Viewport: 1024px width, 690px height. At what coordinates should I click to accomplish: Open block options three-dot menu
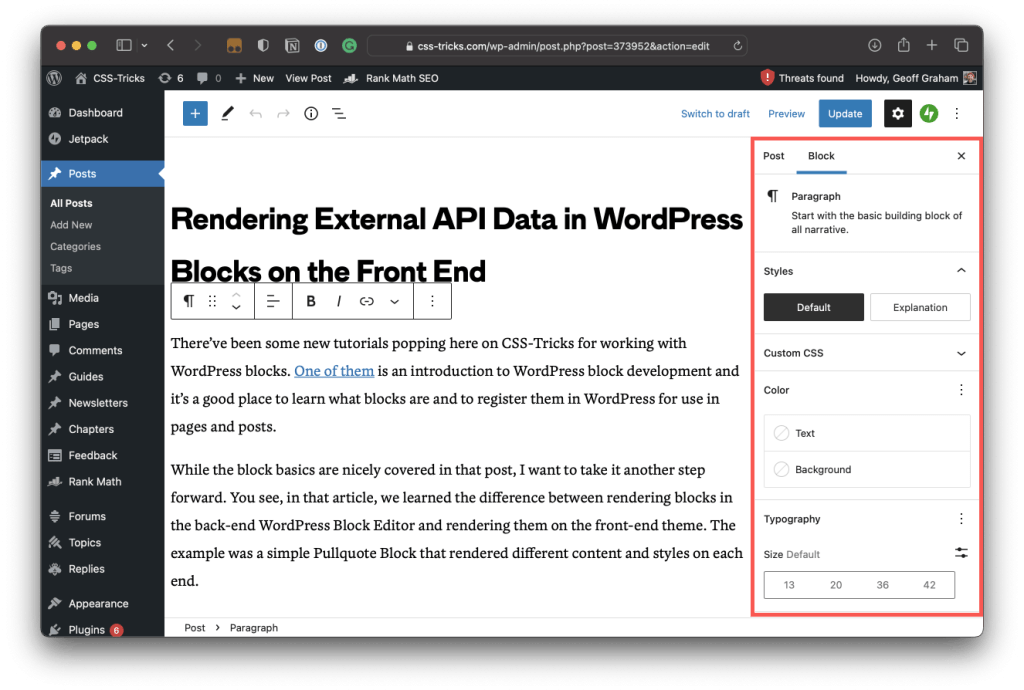tap(432, 301)
